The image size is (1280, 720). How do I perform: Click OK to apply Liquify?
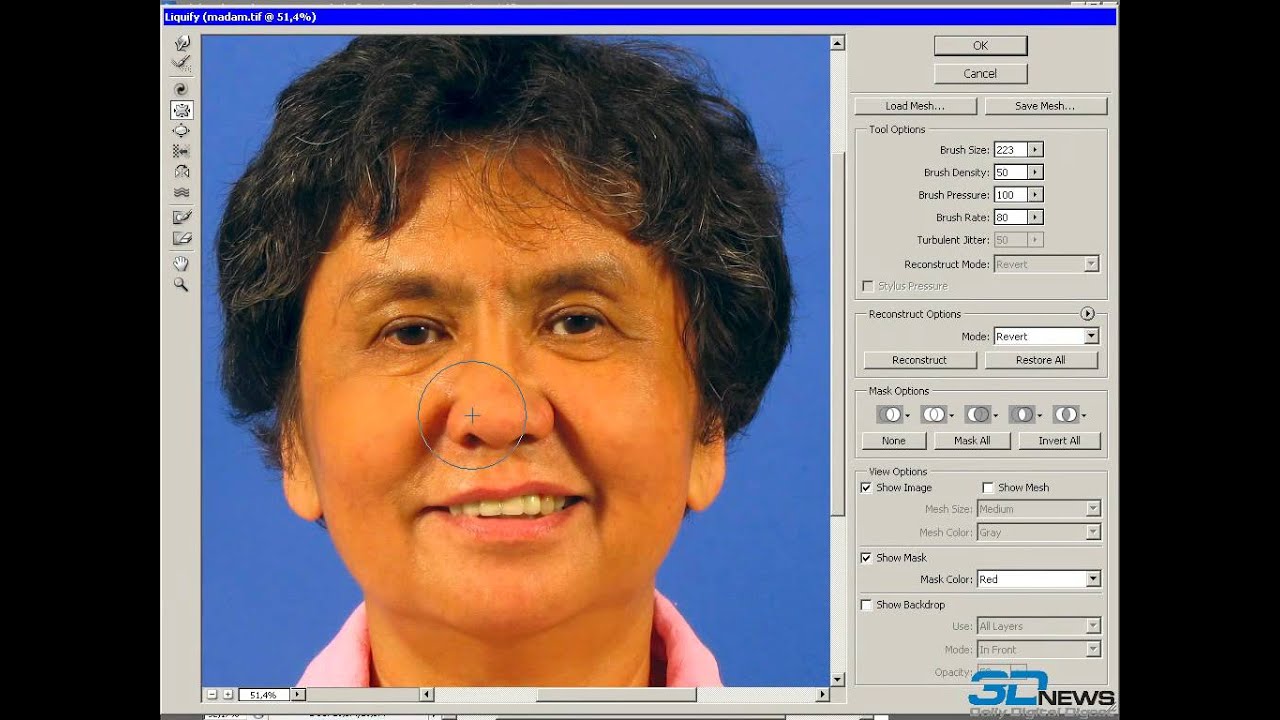coord(980,45)
